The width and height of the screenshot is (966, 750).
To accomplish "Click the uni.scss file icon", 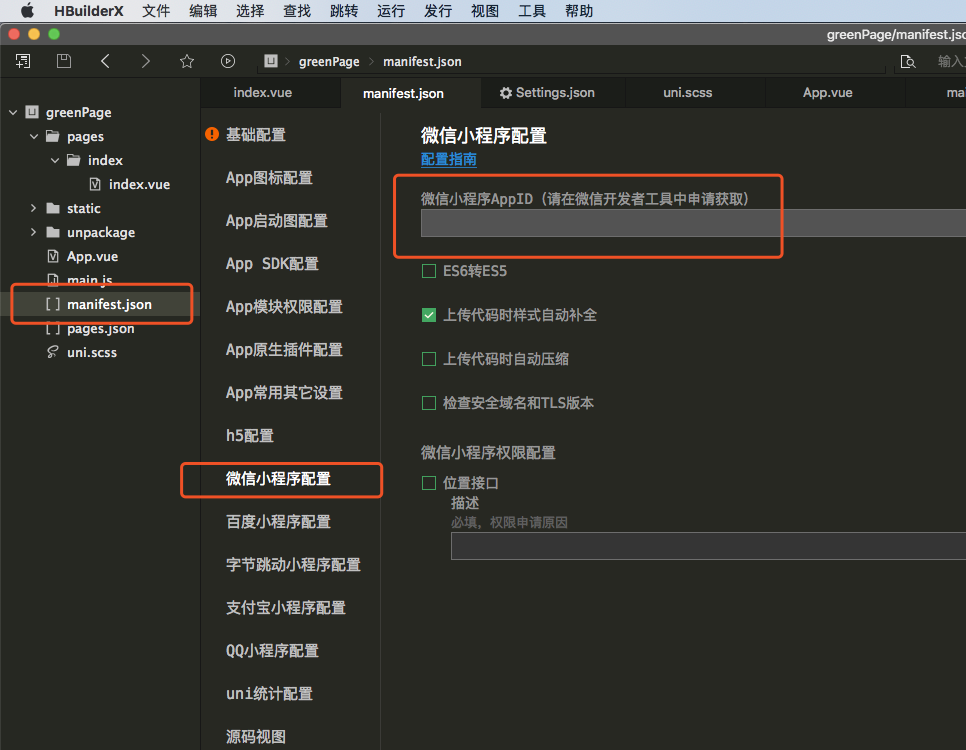I will point(53,352).
